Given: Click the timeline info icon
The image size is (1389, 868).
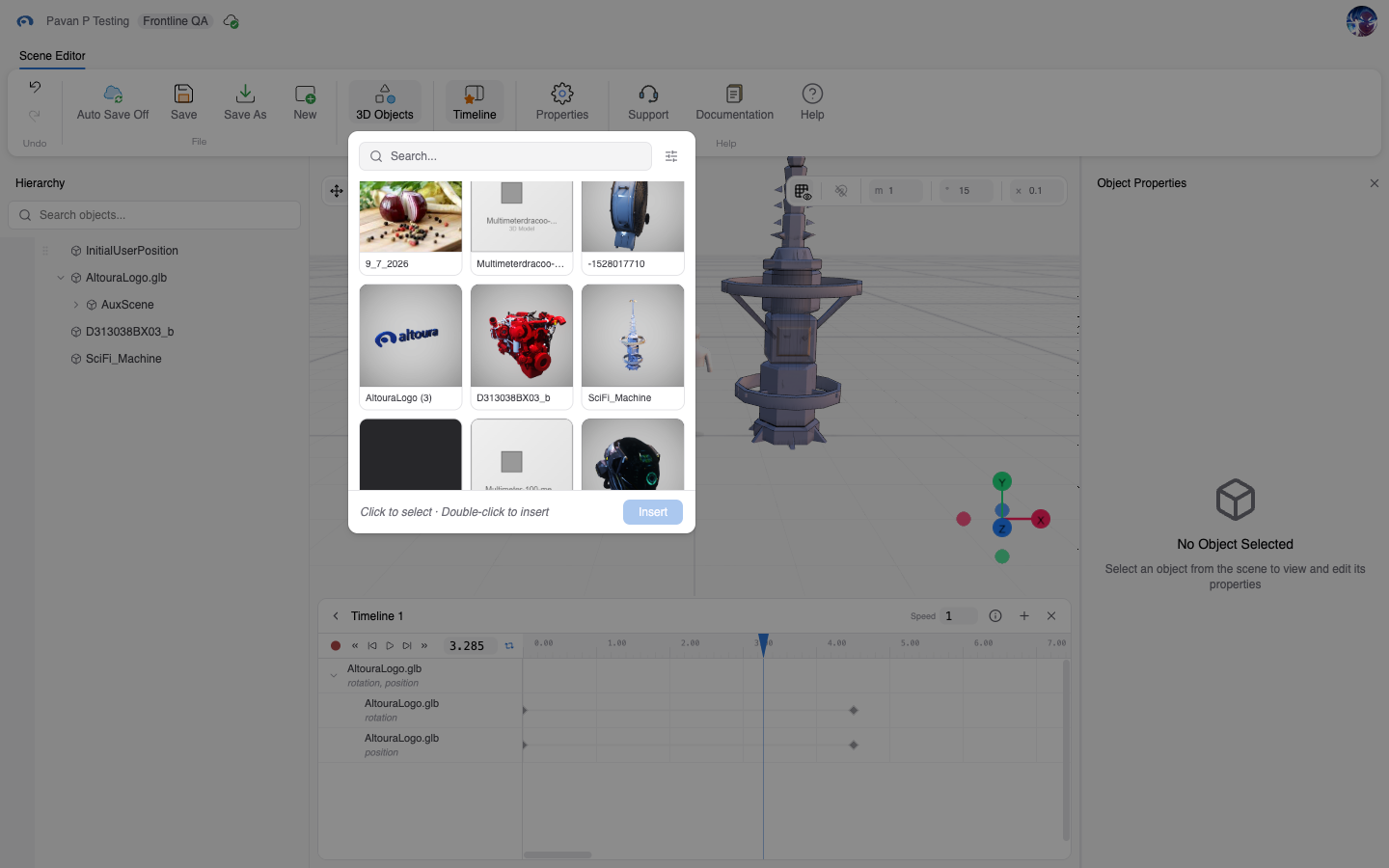Looking at the screenshot, I should tap(995, 616).
